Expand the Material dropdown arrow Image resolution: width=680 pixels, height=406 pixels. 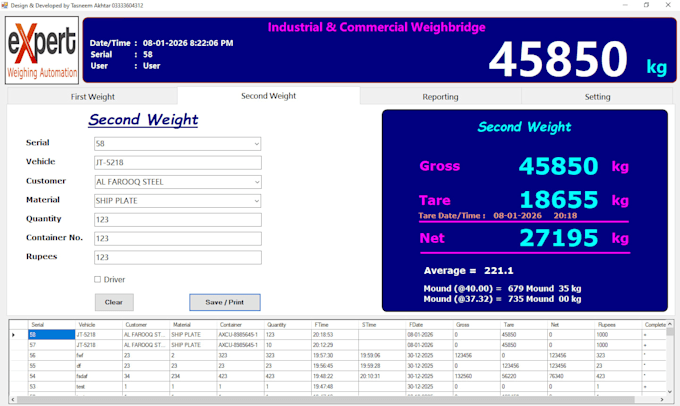[256, 201]
